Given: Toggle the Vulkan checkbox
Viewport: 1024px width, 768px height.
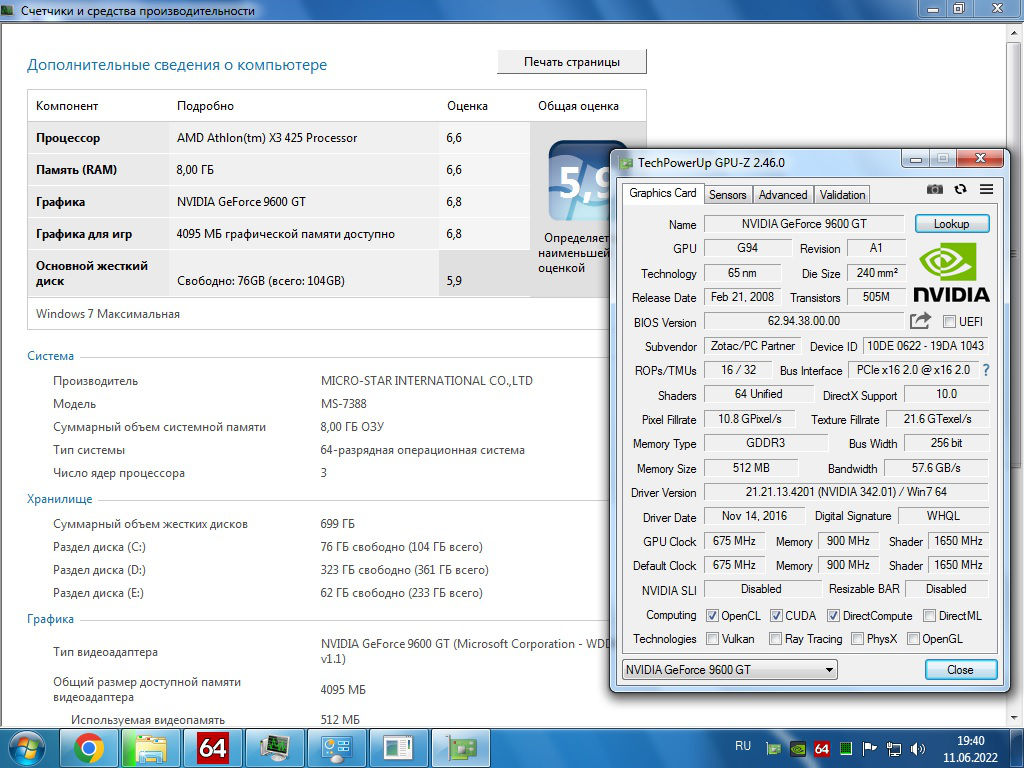Looking at the screenshot, I should click(712, 639).
